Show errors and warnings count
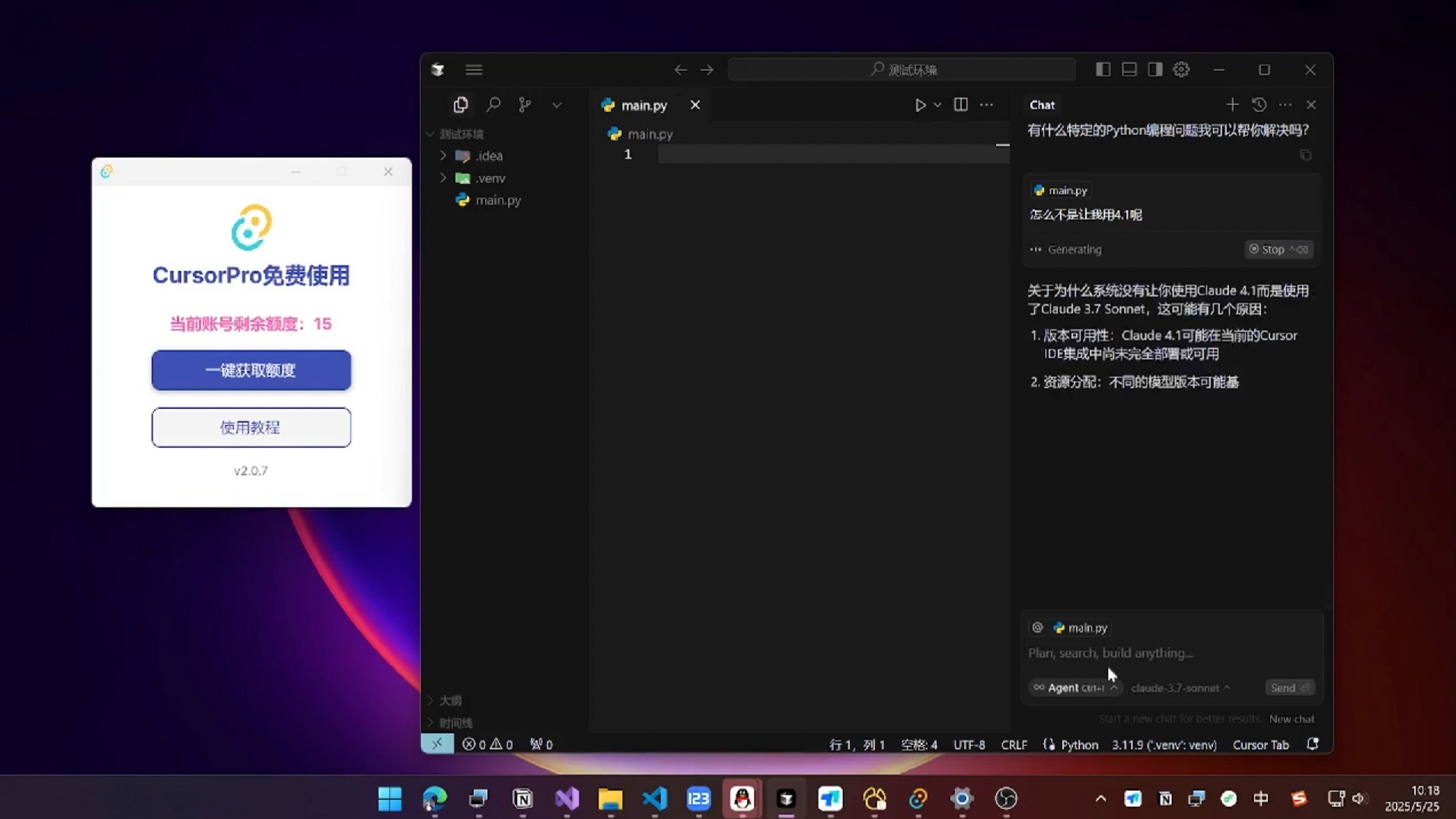The height and width of the screenshot is (819, 1456). (x=487, y=744)
